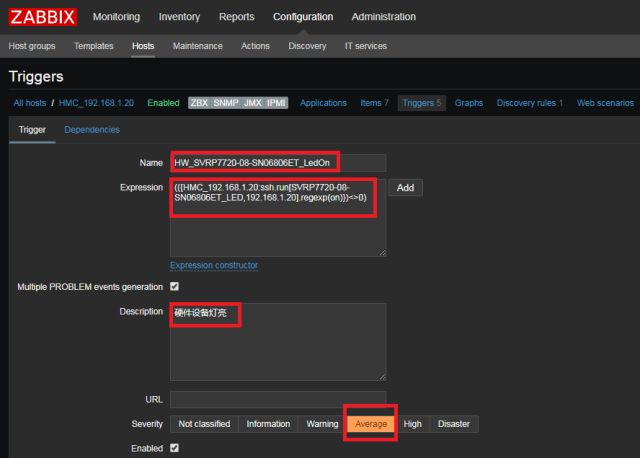640x458 pixels.
Task: Click the URL input field
Action: tap(278, 400)
